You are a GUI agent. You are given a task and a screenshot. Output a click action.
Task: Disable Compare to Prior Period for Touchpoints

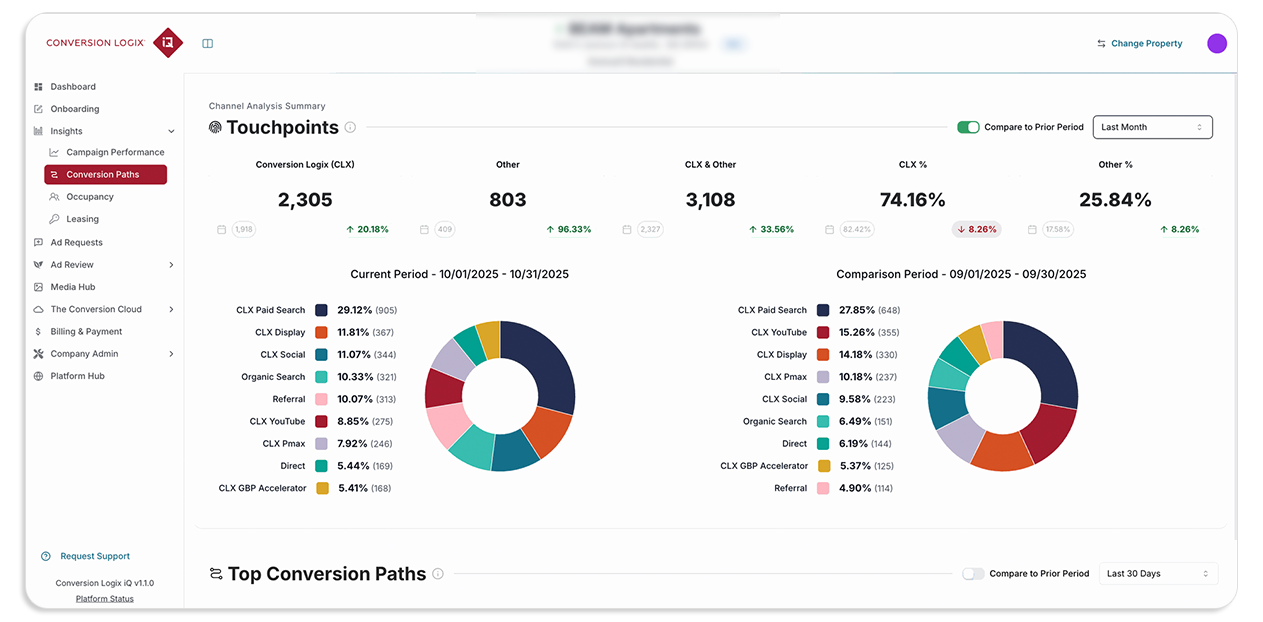(970, 127)
